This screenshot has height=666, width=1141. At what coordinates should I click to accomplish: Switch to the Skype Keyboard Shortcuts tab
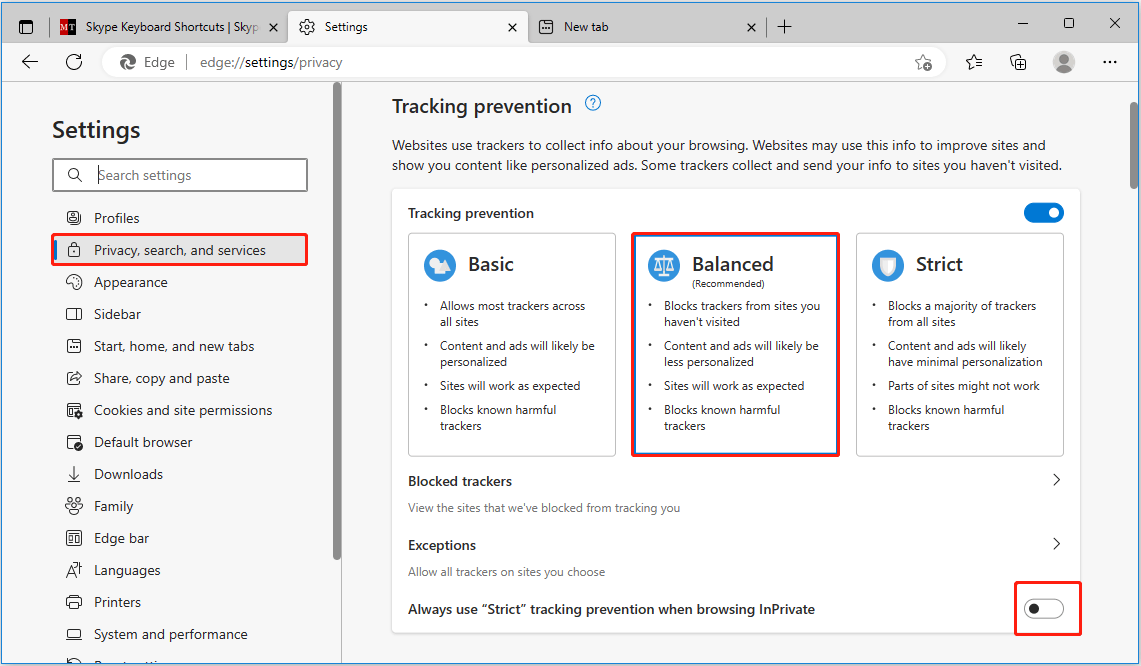[165, 27]
